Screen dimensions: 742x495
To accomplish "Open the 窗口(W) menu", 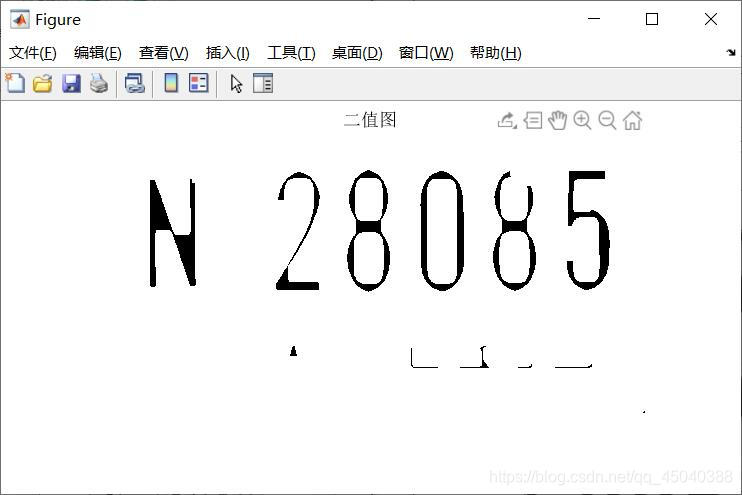I will (426, 53).
